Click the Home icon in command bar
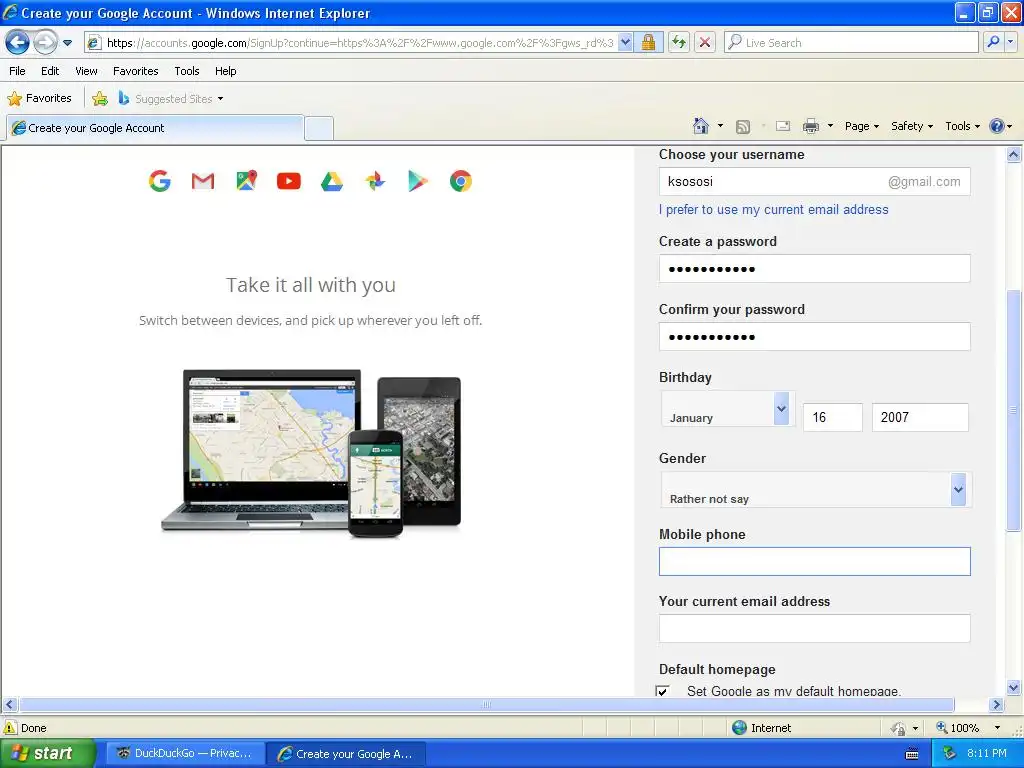Image resolution: width=1024 pixels, height=768 pixels. click(x=701, y=126)
